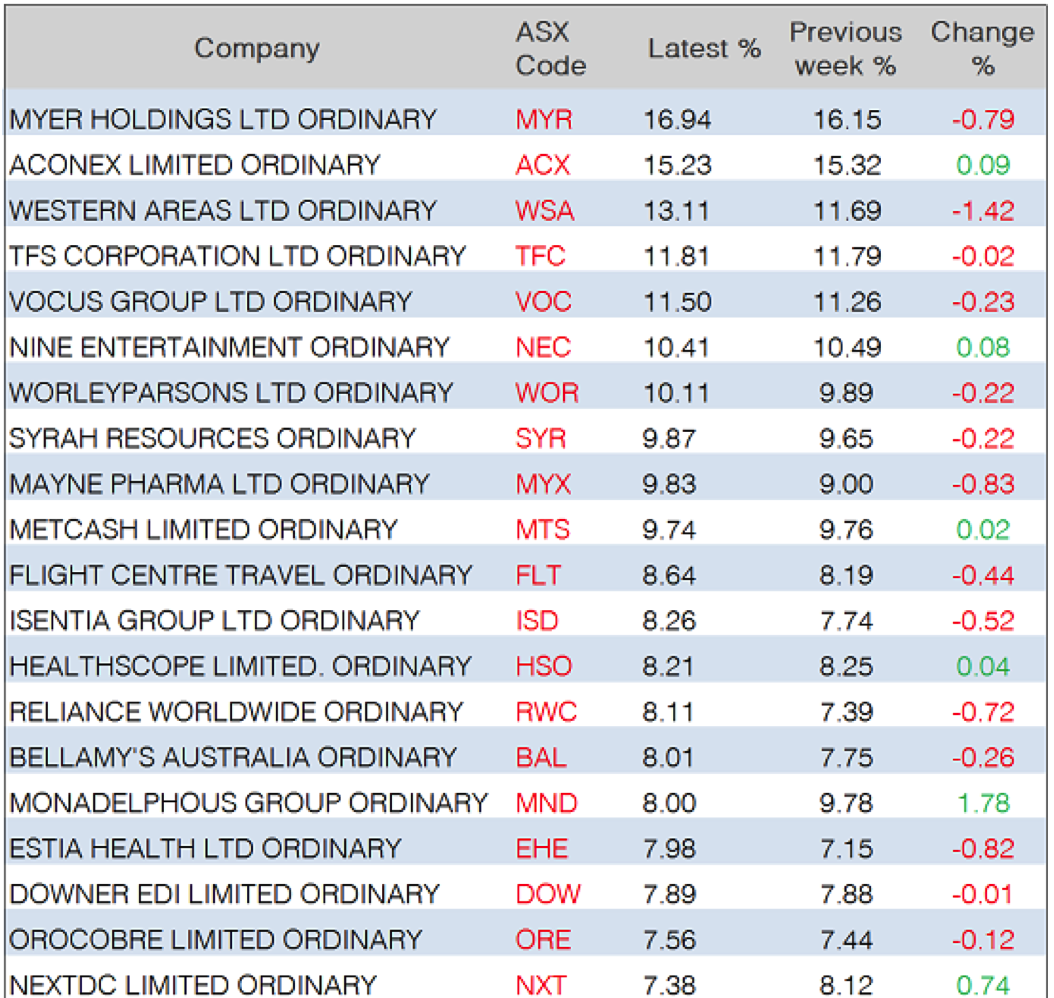Screen dimensions: 1054x998
Task: Click the Western Areas change value -1.42
Action: pos(982,211)
